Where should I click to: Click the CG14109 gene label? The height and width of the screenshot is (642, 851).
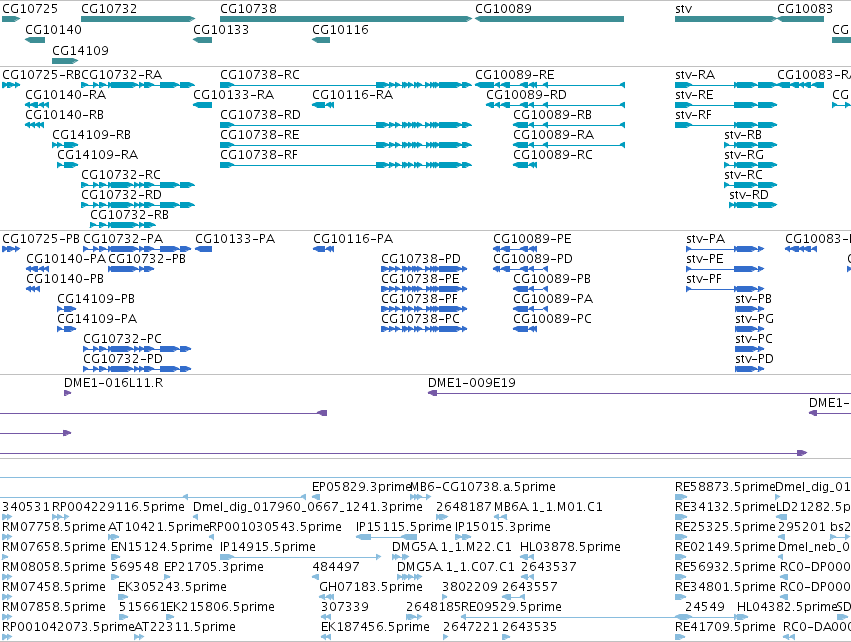80,50
